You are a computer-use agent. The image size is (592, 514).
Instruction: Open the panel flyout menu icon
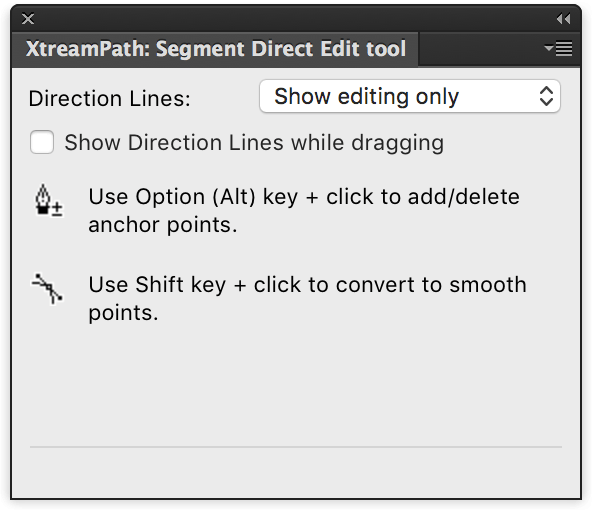(x=558, y=48)
